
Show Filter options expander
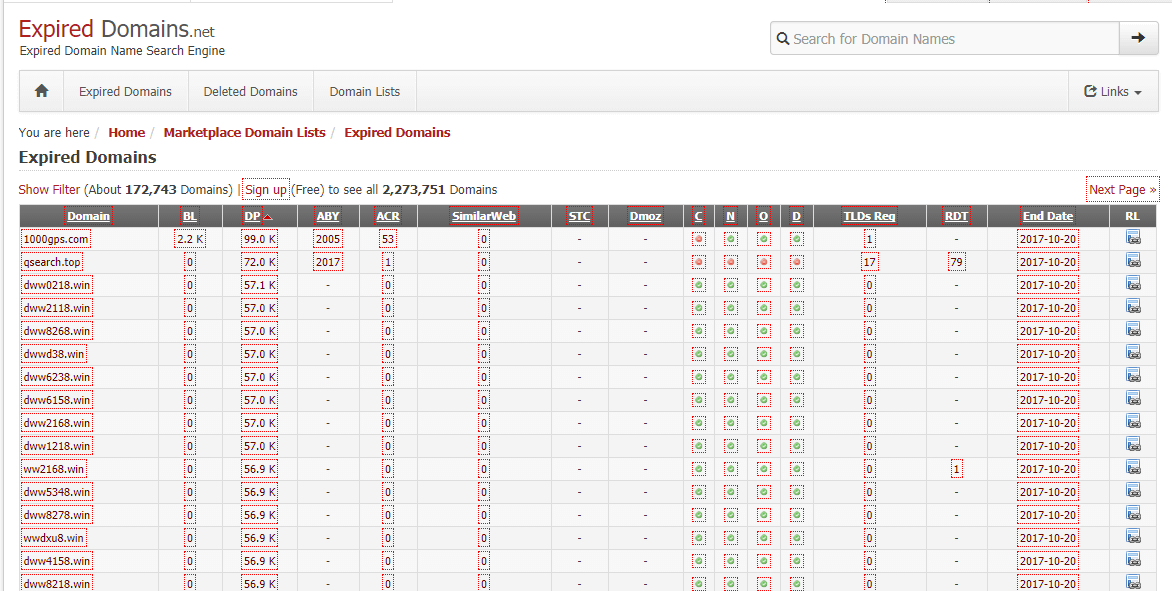pos(49,190)
